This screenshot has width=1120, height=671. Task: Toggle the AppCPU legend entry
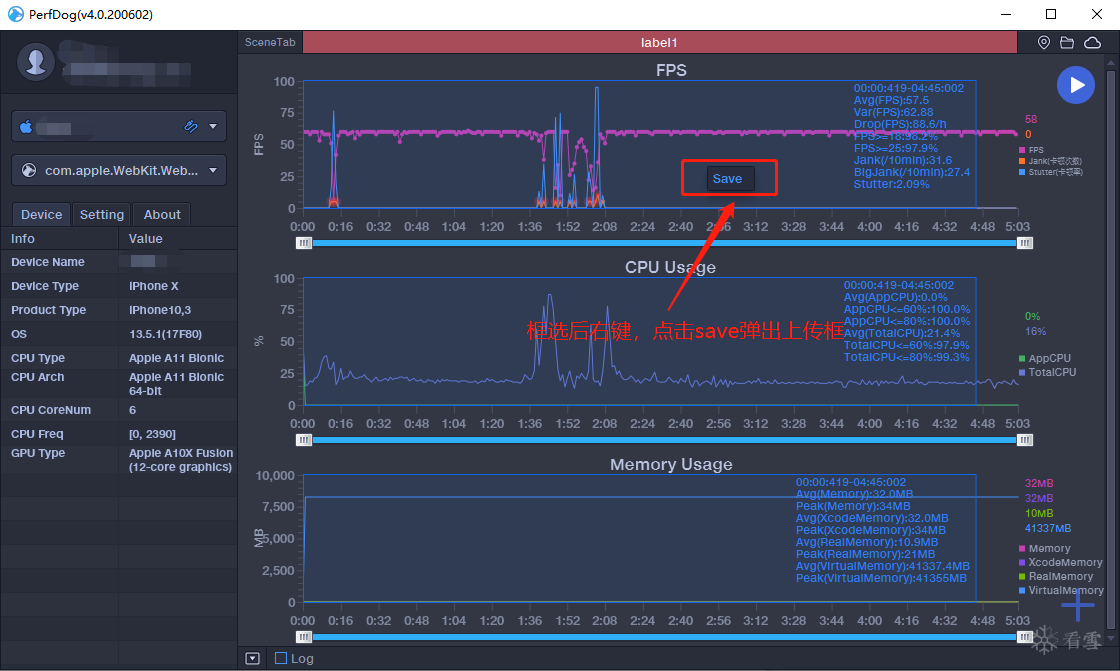point(1044,358)
